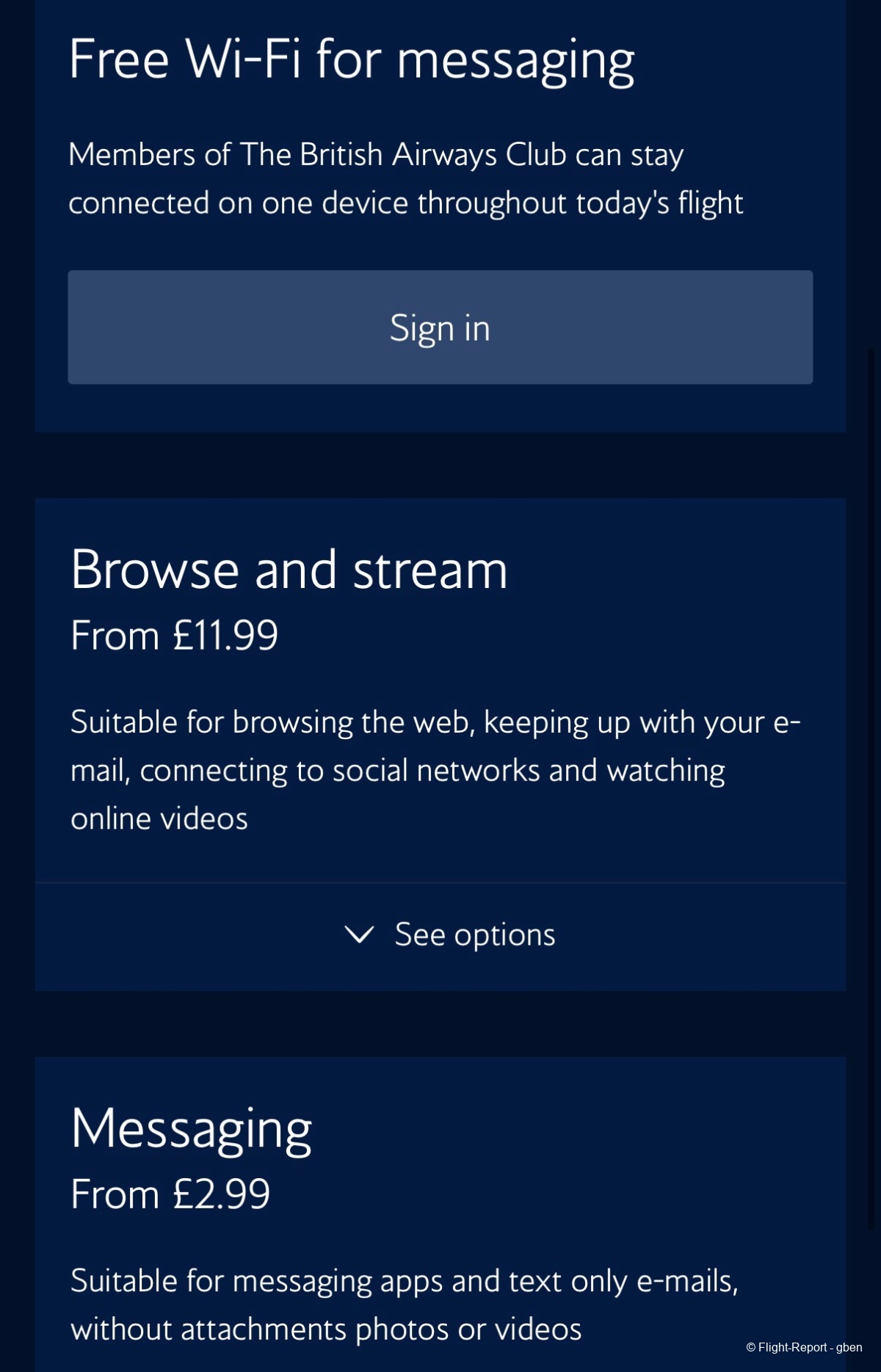Viewport: 881px width, 1372px height.
Task: Click the Messaging plan description paragraph
Action: click(405, 1305)
